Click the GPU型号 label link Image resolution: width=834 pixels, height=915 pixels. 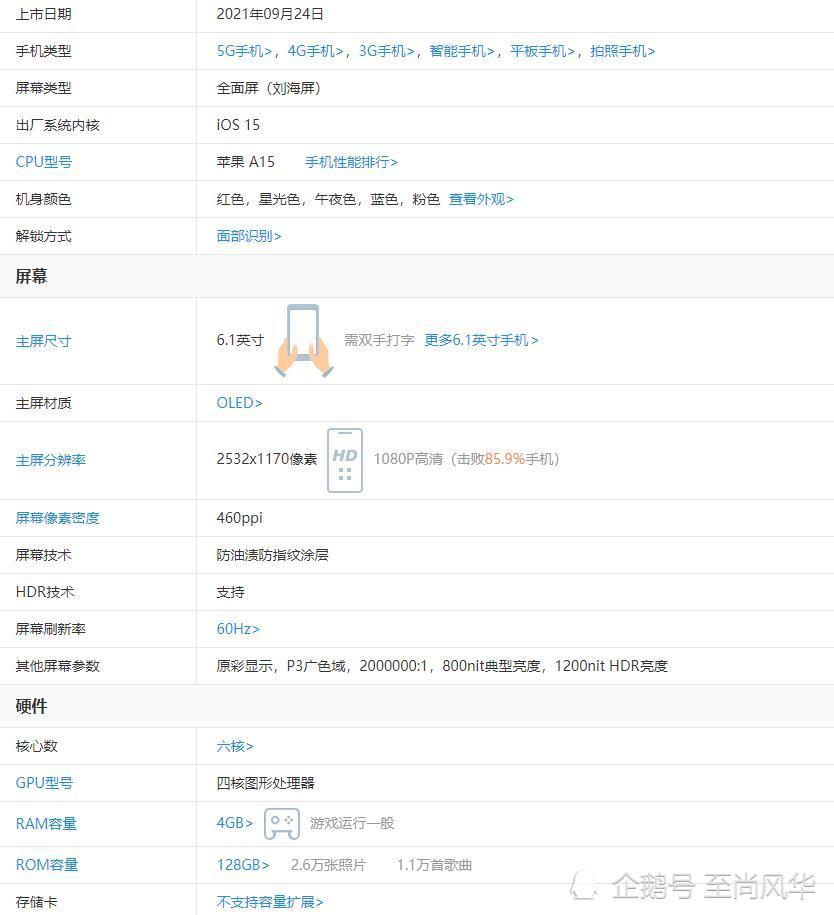44,783
